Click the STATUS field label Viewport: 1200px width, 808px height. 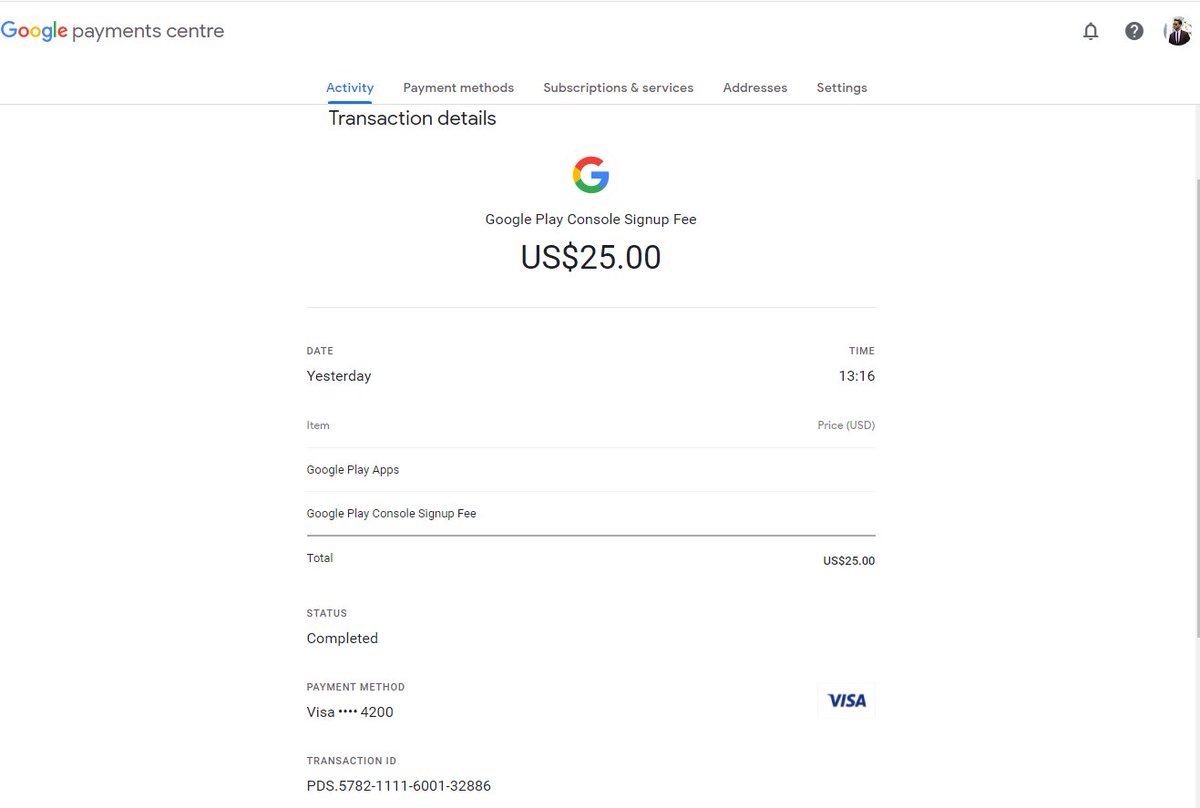click(x=327, y=613)
